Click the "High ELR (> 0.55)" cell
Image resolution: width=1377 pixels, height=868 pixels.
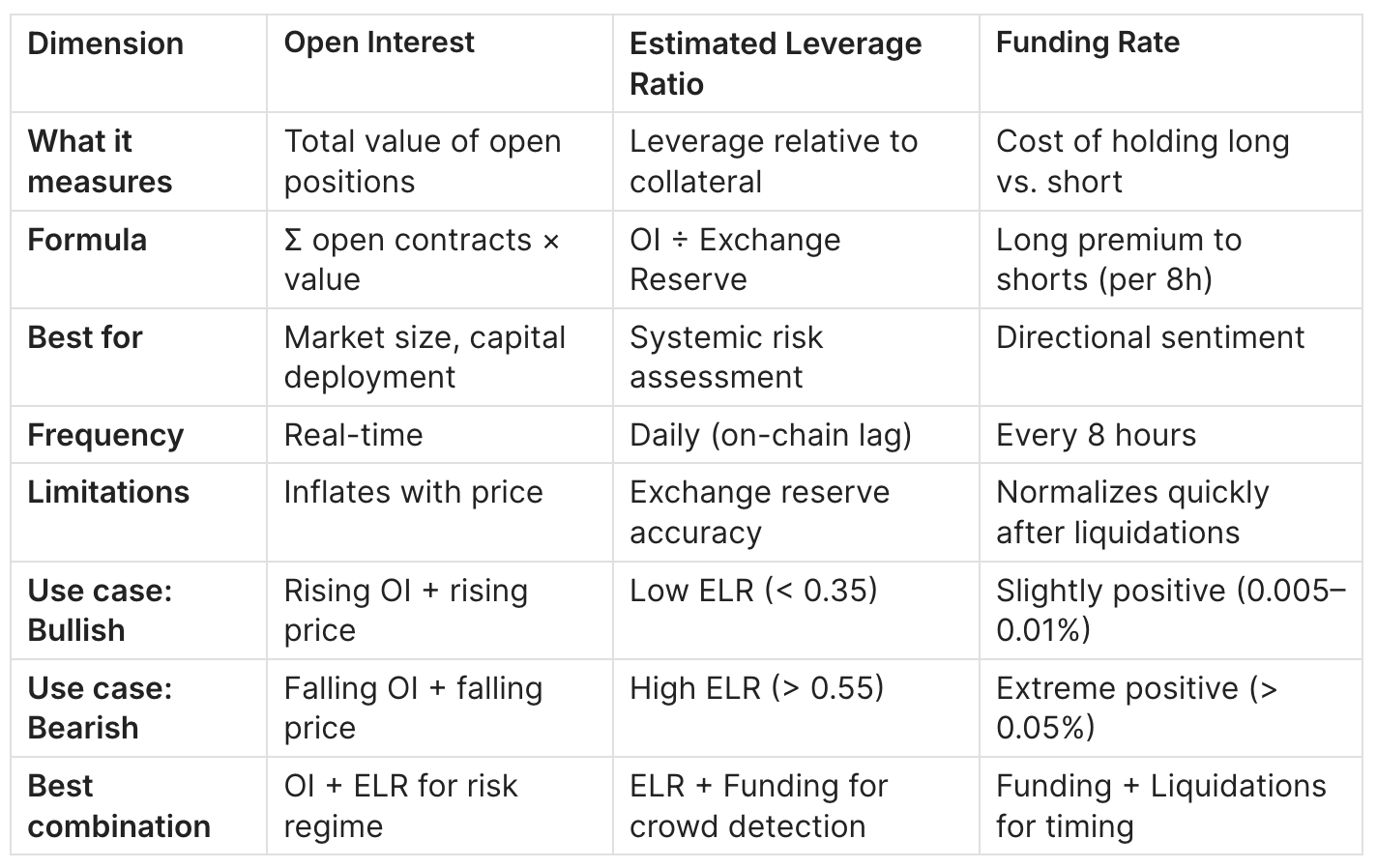[x=756, y=688]
